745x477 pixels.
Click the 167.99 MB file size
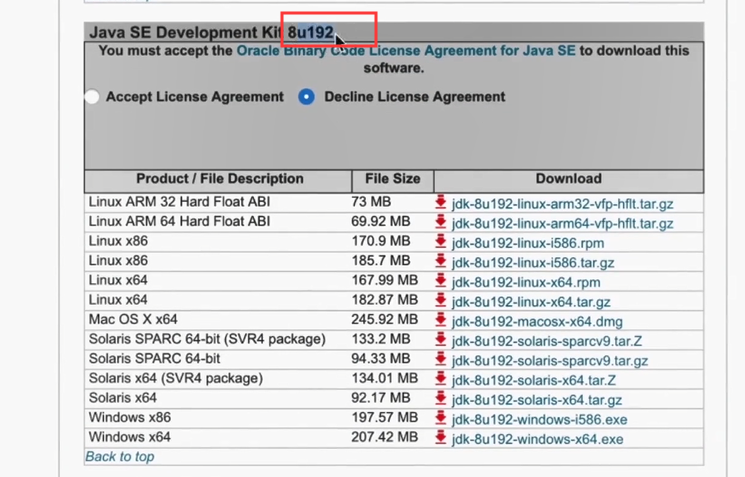coord(385,280)
